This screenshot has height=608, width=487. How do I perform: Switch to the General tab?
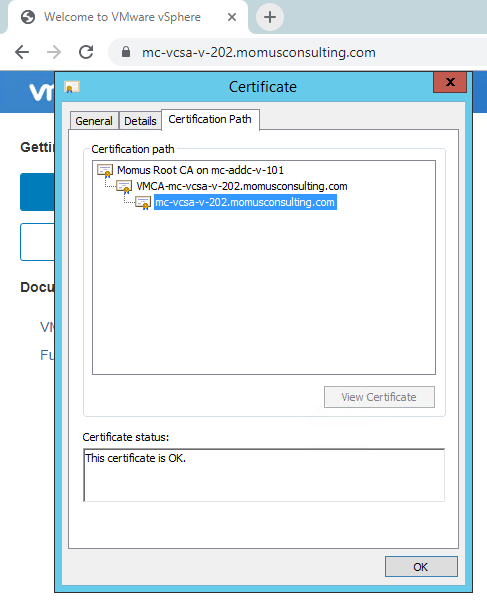[x=94, y=121]
